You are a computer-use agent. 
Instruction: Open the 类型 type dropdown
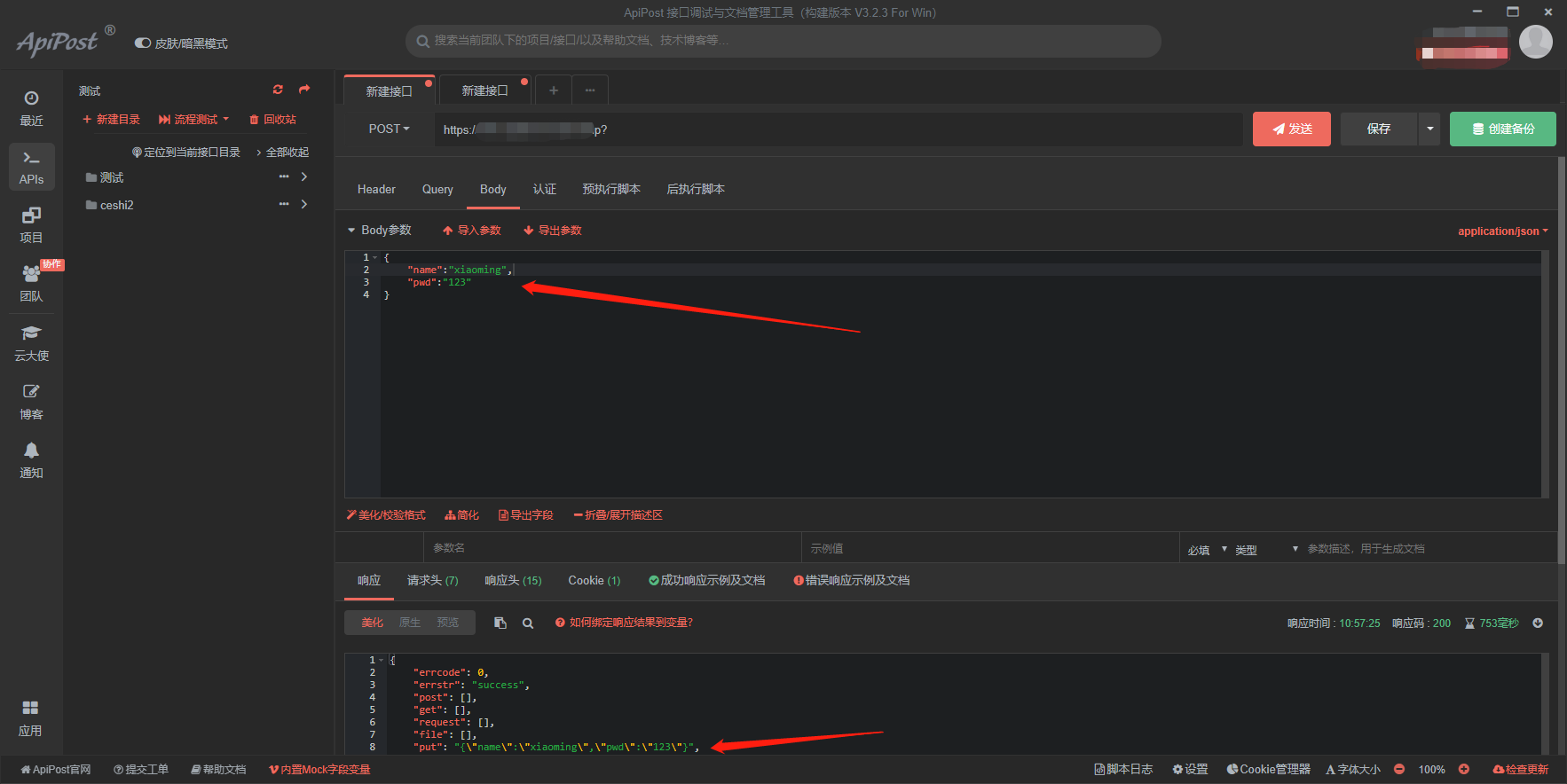click(1266, 550)
